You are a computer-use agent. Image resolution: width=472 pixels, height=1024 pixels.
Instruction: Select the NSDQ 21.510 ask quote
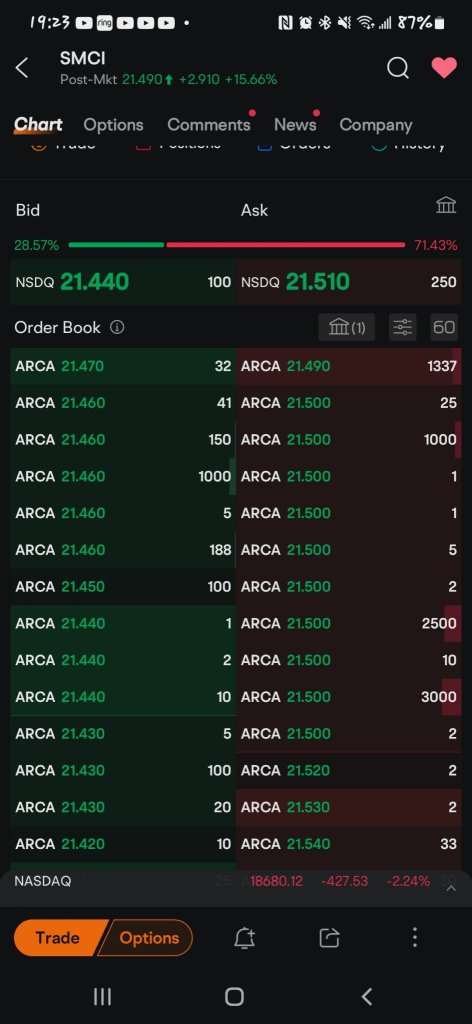tap(349, 282)
